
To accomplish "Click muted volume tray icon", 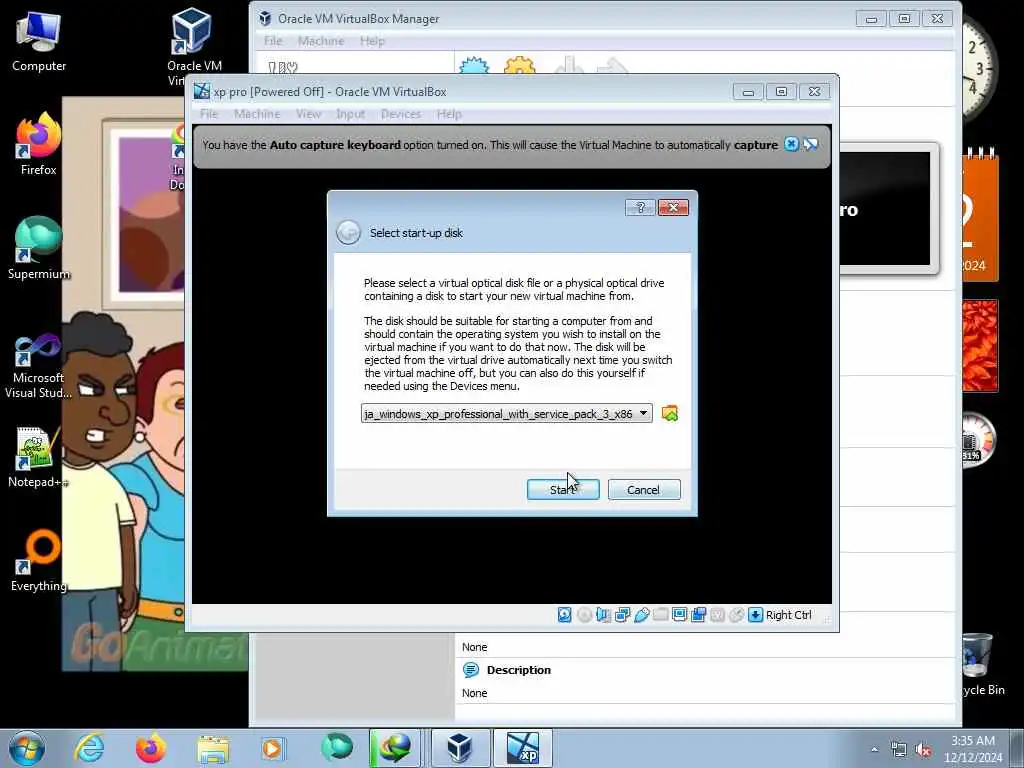I will pyautogui.click(x=923, y=750).
